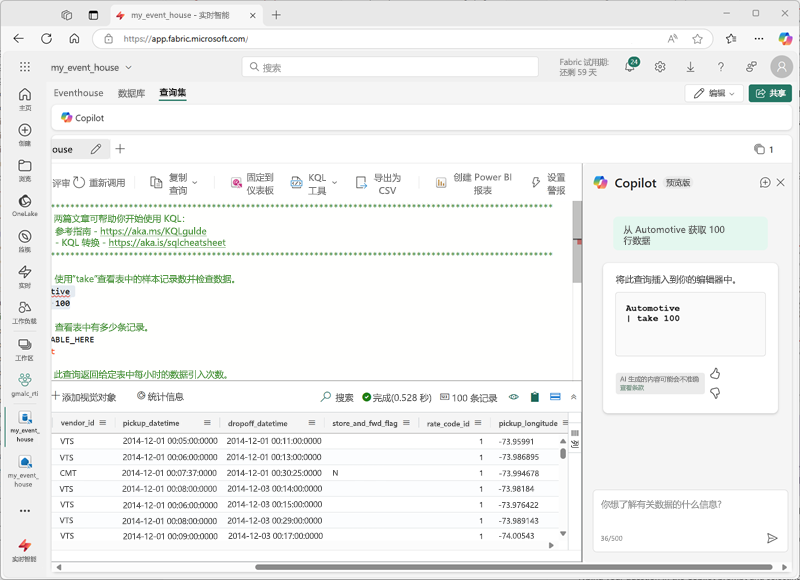Click the Recall query button

[x=99, y=183]
